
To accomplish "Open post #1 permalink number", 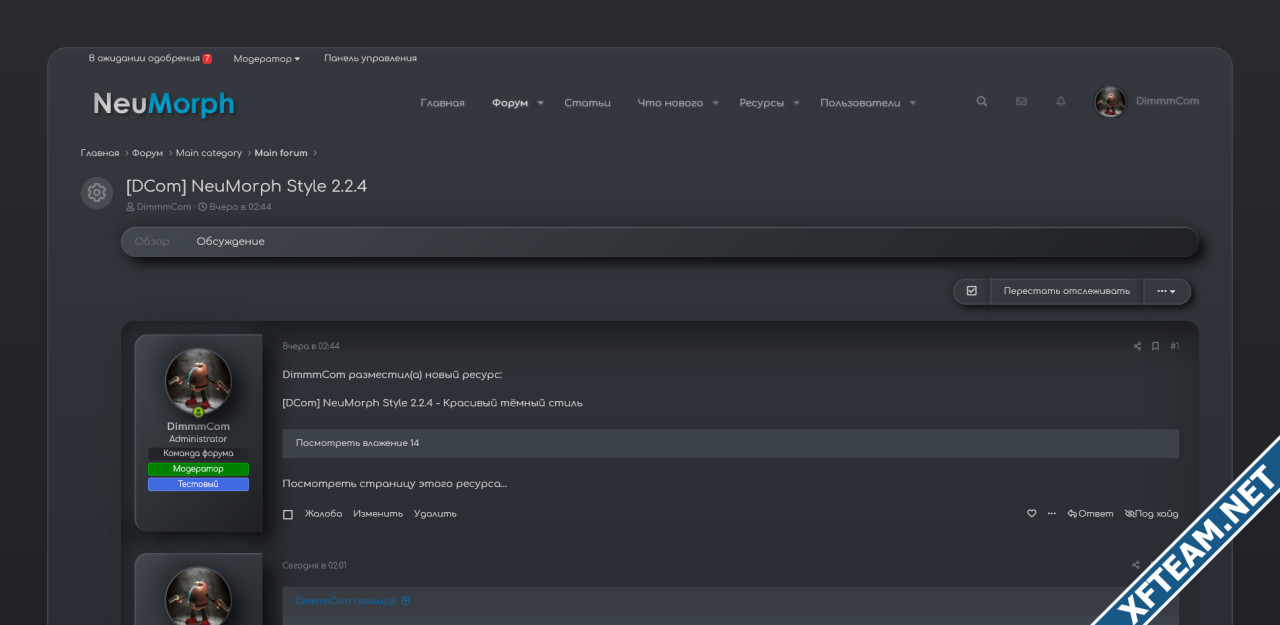I will [1174, 346].
